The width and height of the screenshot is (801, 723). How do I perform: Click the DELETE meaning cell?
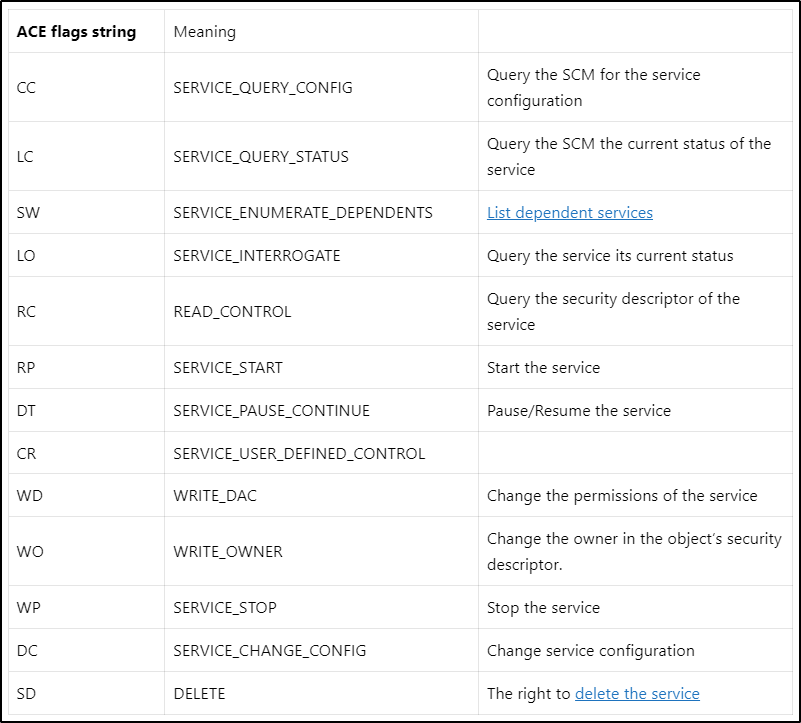[199, 694]
